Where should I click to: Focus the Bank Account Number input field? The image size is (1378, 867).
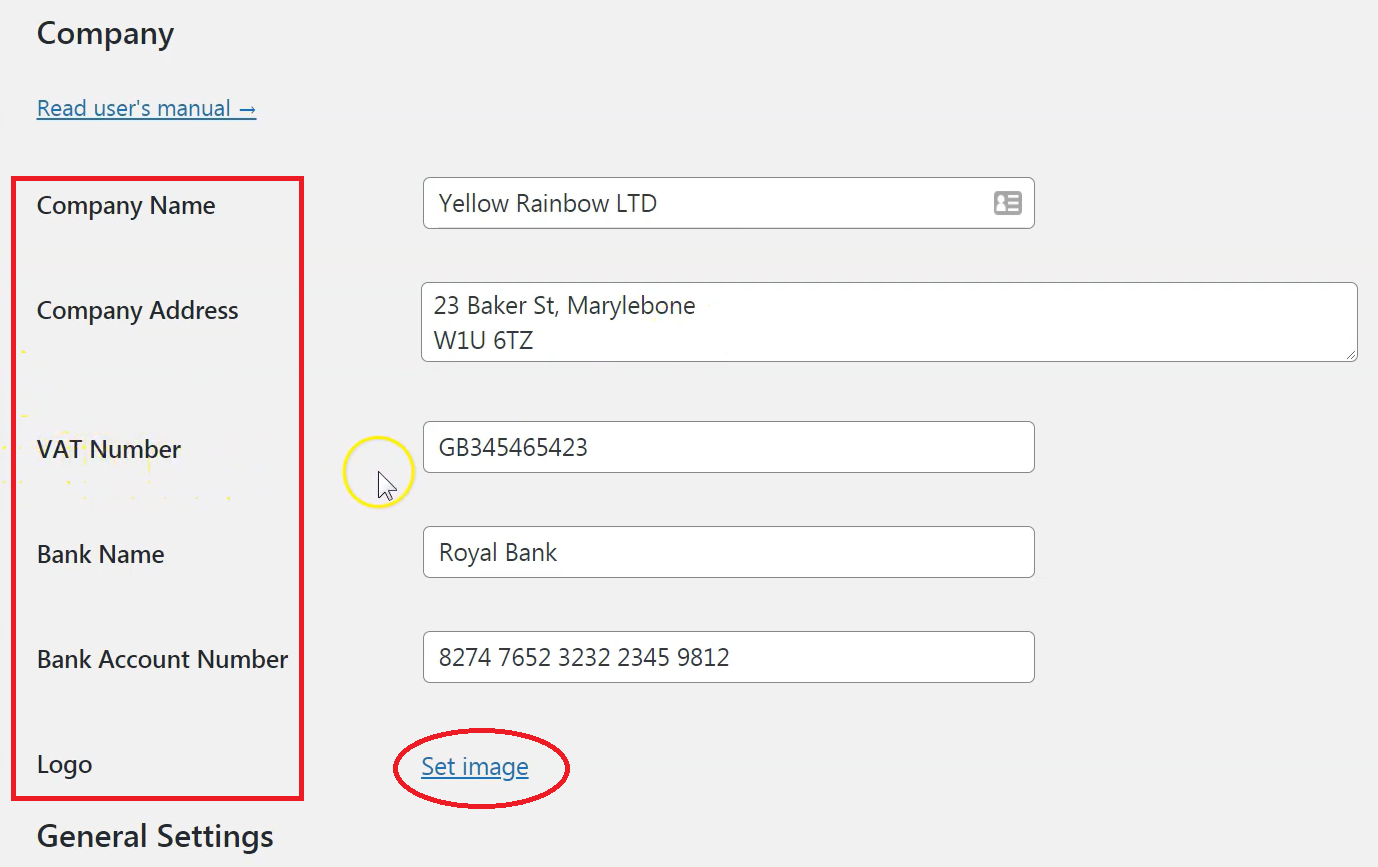[728, 657]
